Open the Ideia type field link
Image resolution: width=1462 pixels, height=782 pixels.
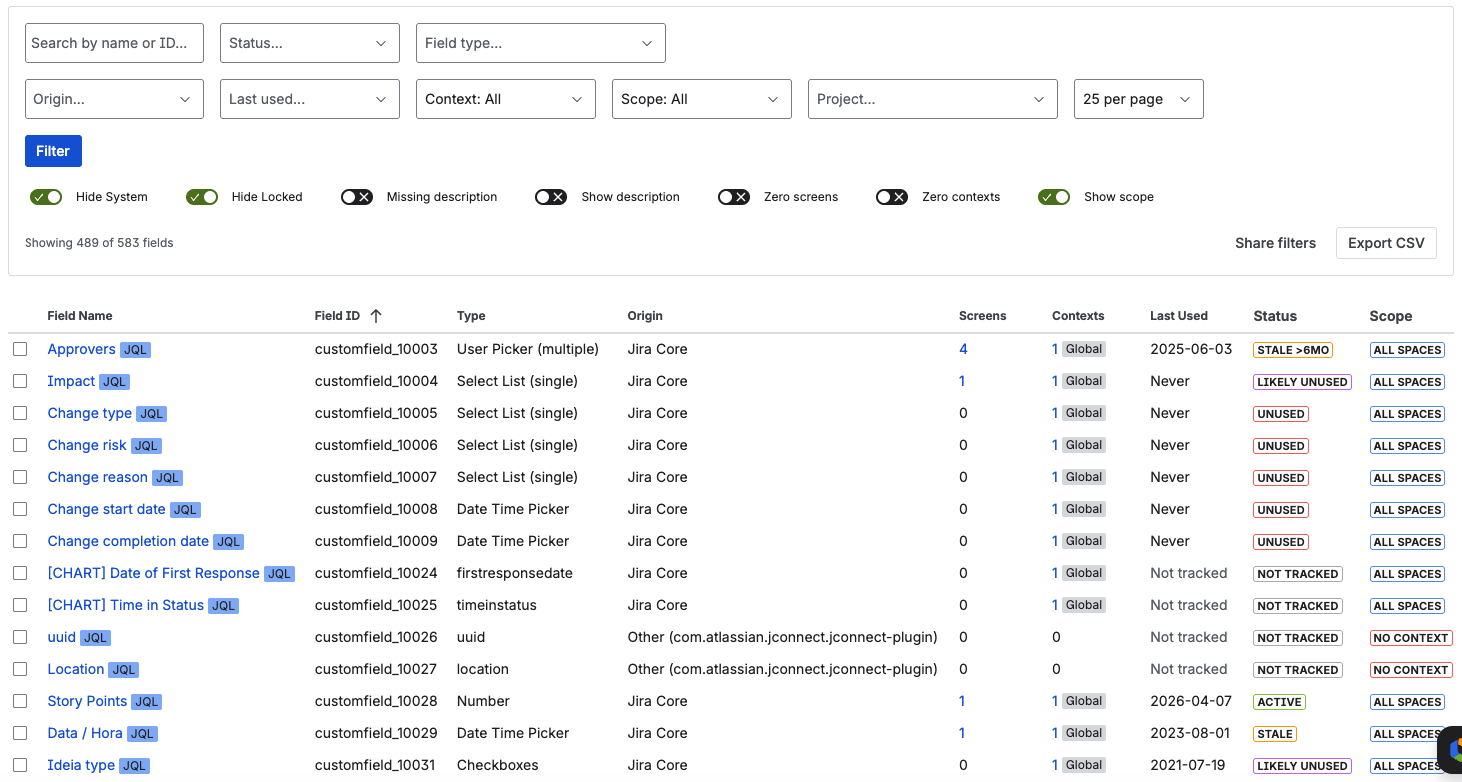81,765
